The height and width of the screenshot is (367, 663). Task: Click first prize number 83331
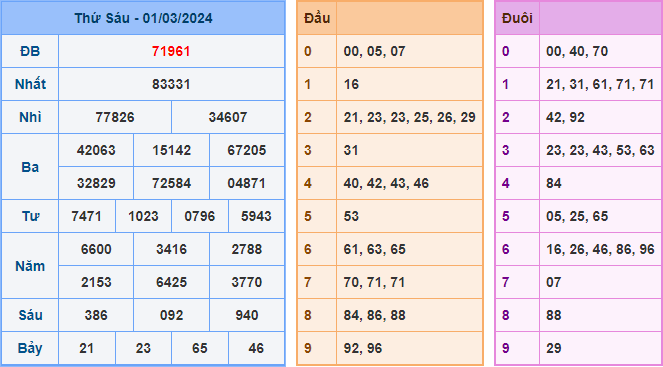coord(171,84)
